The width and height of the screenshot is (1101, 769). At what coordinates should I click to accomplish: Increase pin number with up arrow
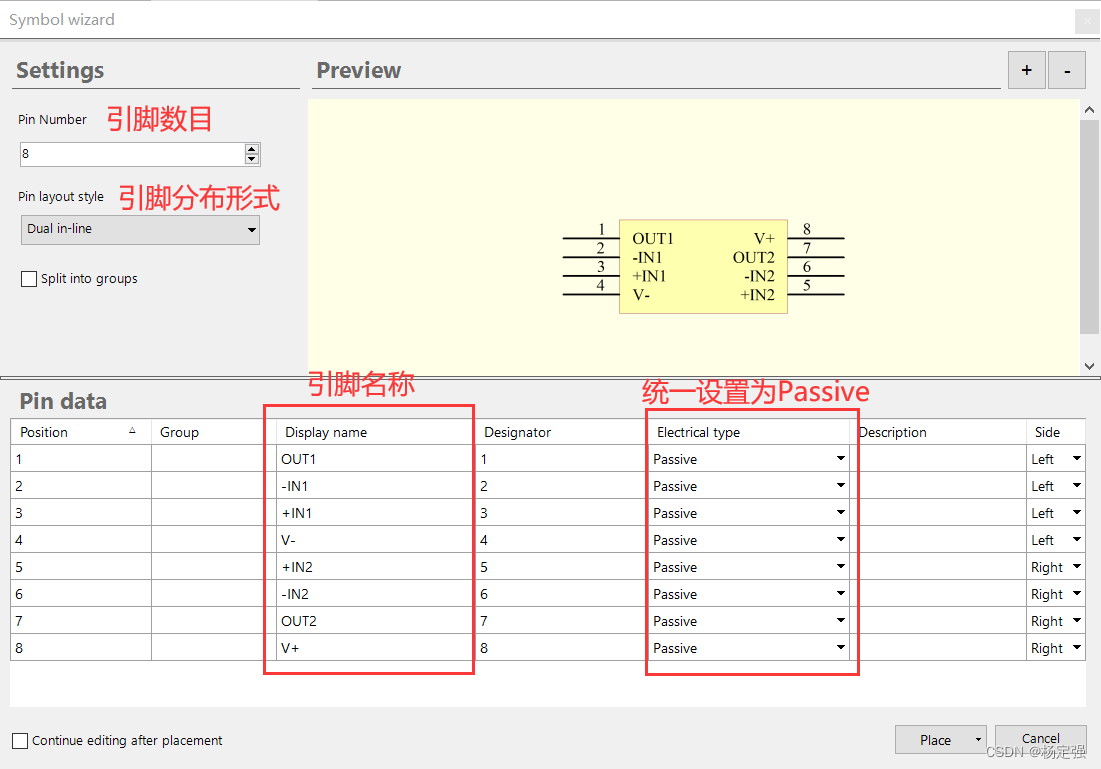[x=252, y=149]
